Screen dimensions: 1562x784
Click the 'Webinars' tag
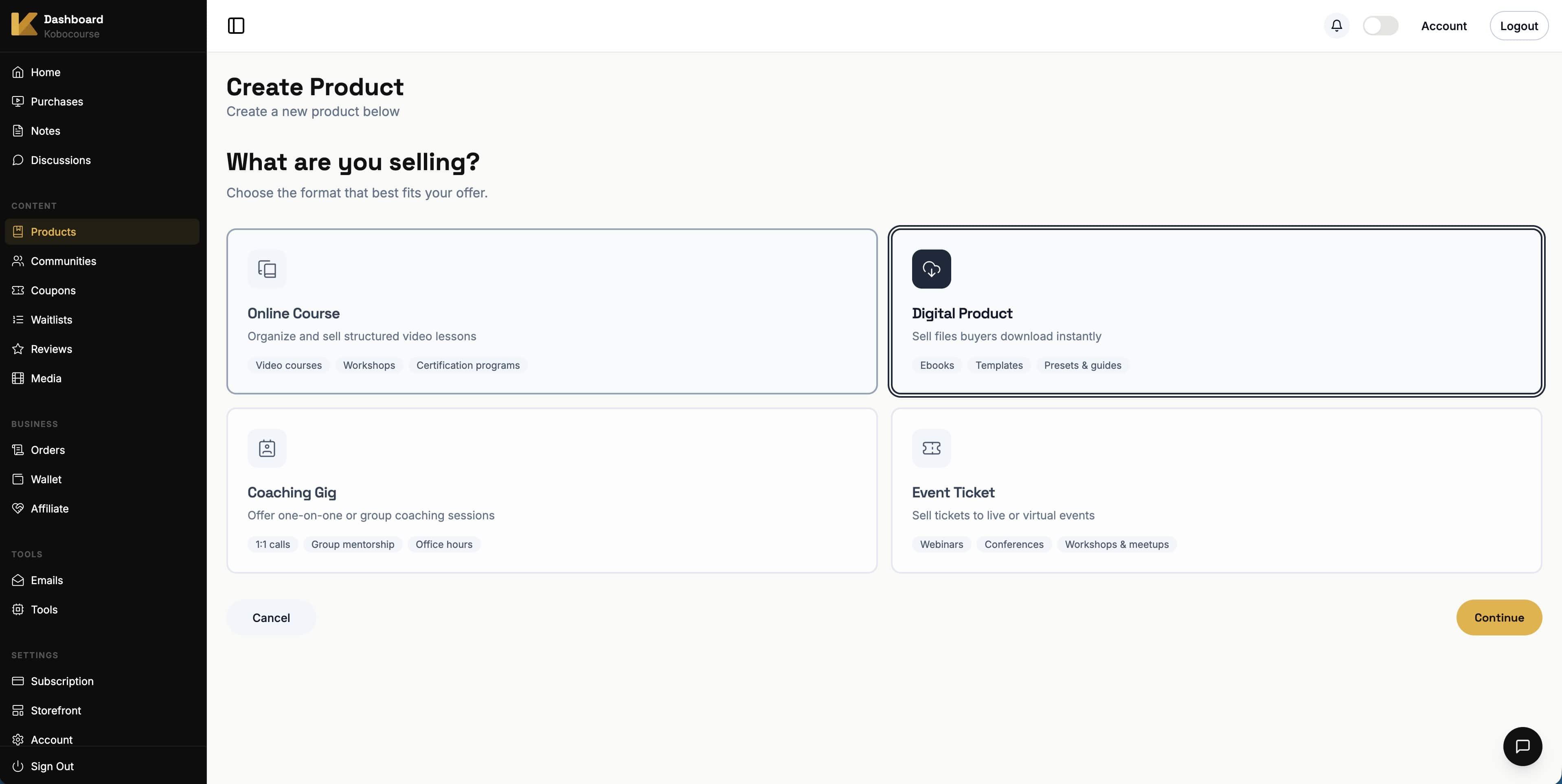941,545
